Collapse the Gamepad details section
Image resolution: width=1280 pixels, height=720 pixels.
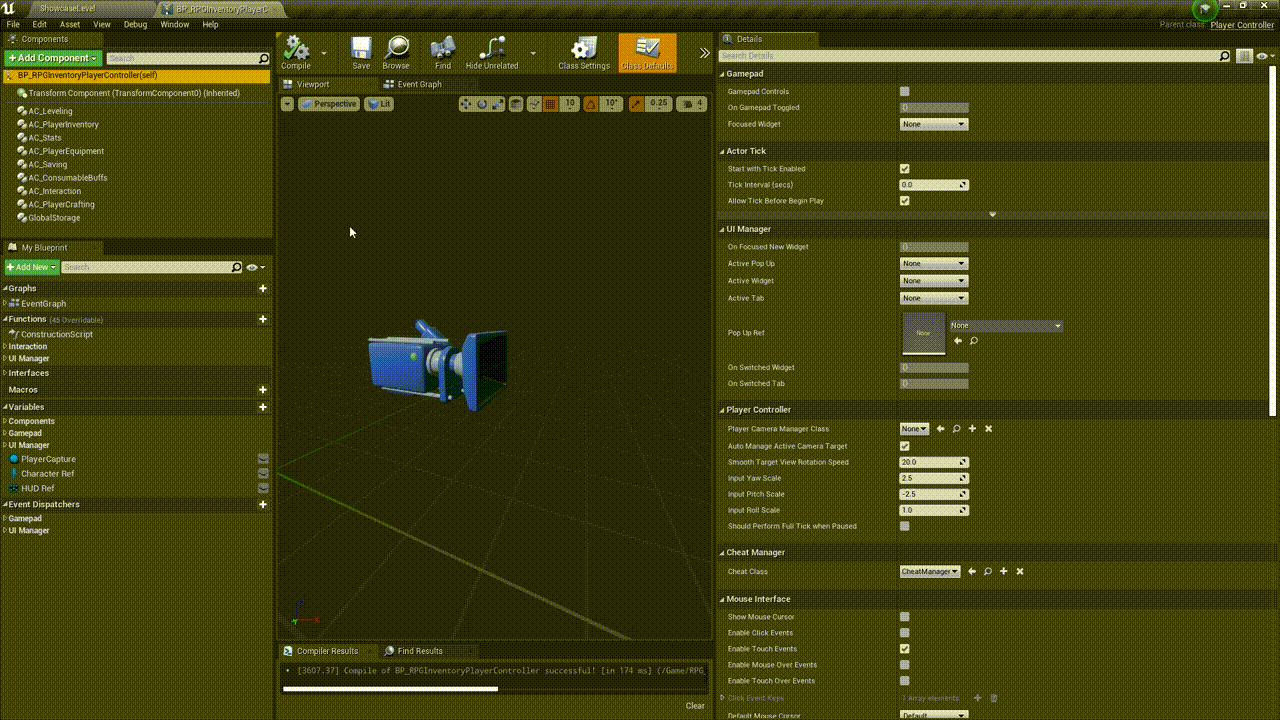(722, 74)
